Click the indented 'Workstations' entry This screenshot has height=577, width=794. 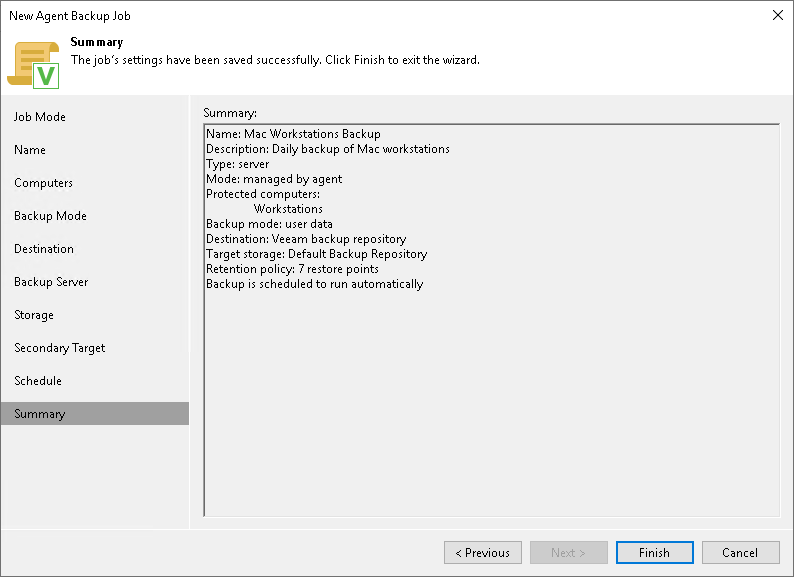288,209
